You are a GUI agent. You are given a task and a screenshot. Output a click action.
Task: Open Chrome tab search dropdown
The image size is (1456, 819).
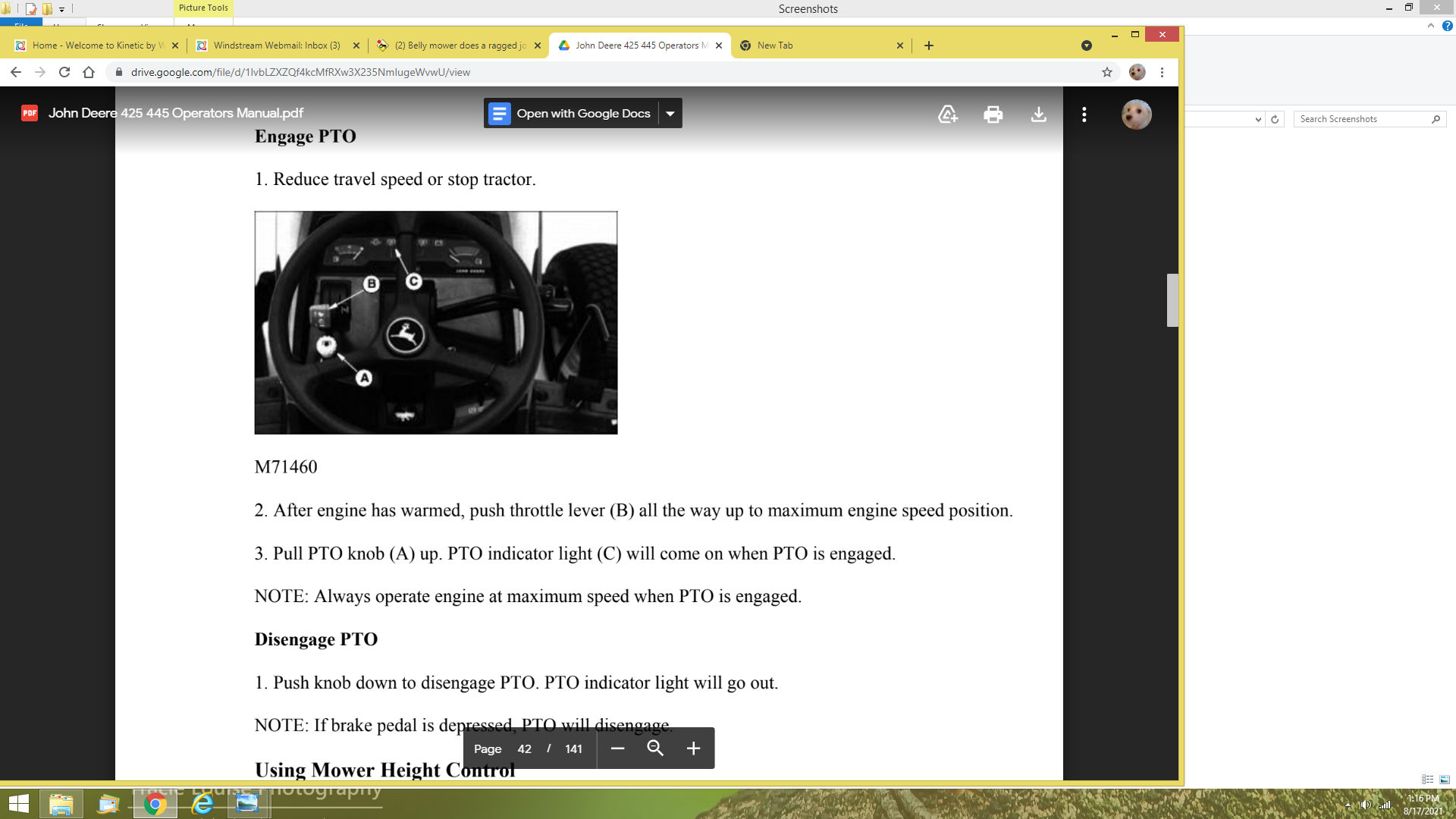pyautogui.click(x=1086, y=45)
